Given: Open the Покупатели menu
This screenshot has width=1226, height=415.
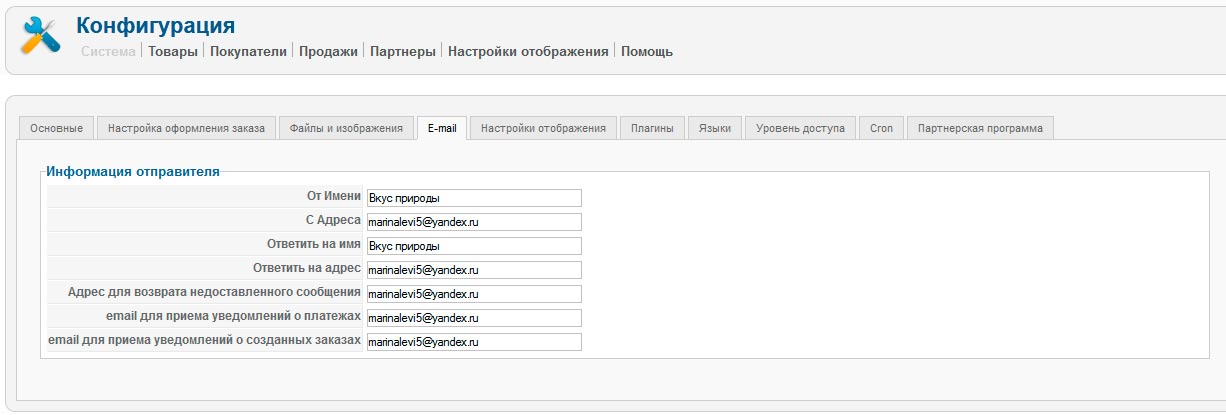Looking at the screenshot, I should (x=248, y=52).
